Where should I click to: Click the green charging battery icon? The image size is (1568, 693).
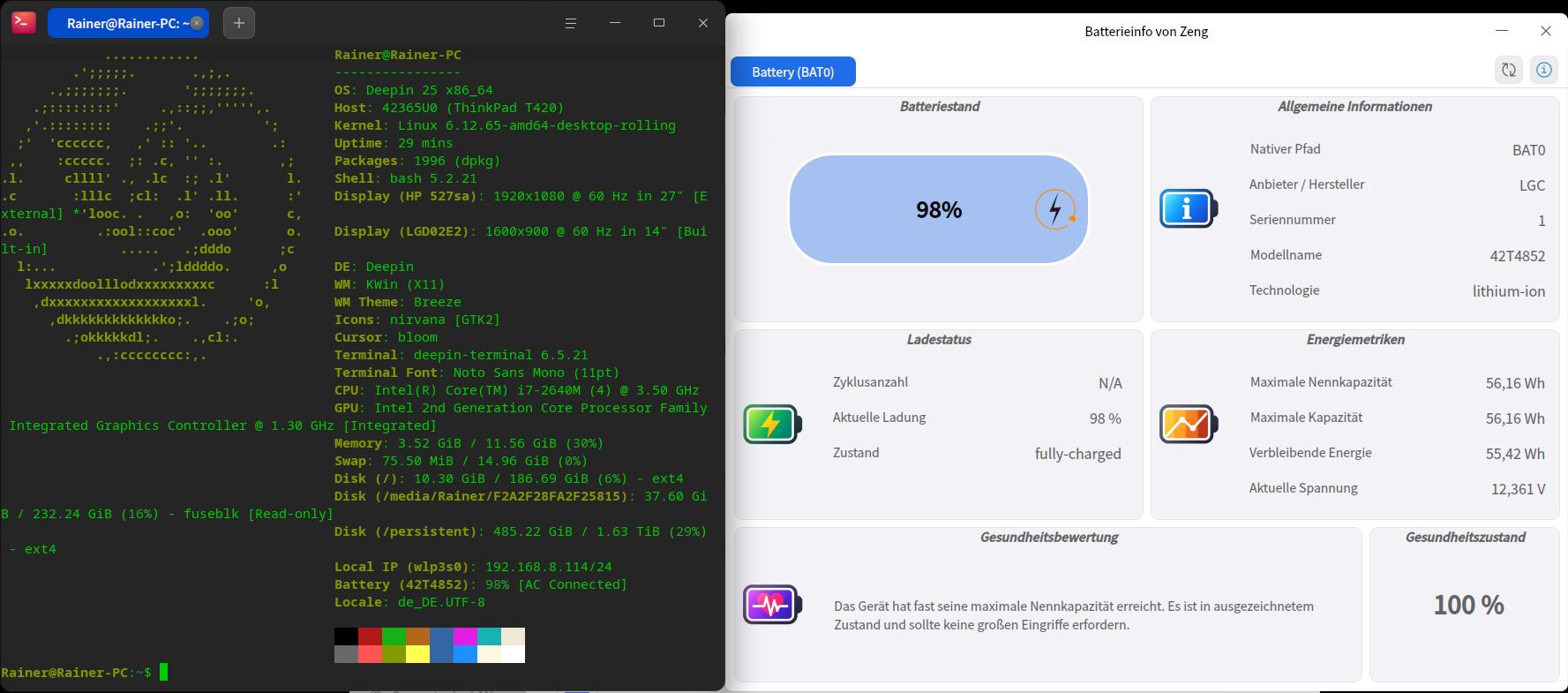772,424
